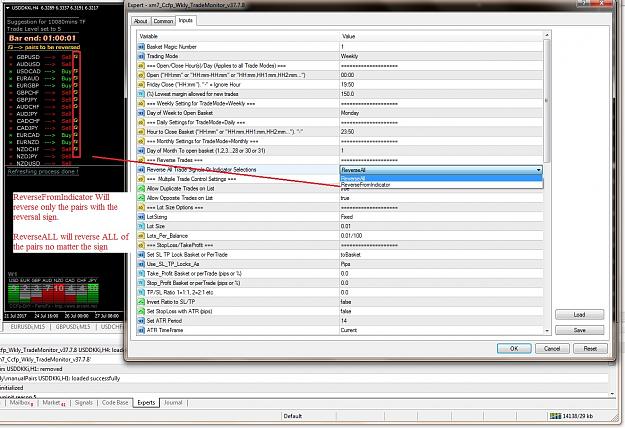The height and width of the screenshot is (429, 625).
Task: Click the reversal sign next to USDCAD Buy
Action: click(x=76, y=71)
